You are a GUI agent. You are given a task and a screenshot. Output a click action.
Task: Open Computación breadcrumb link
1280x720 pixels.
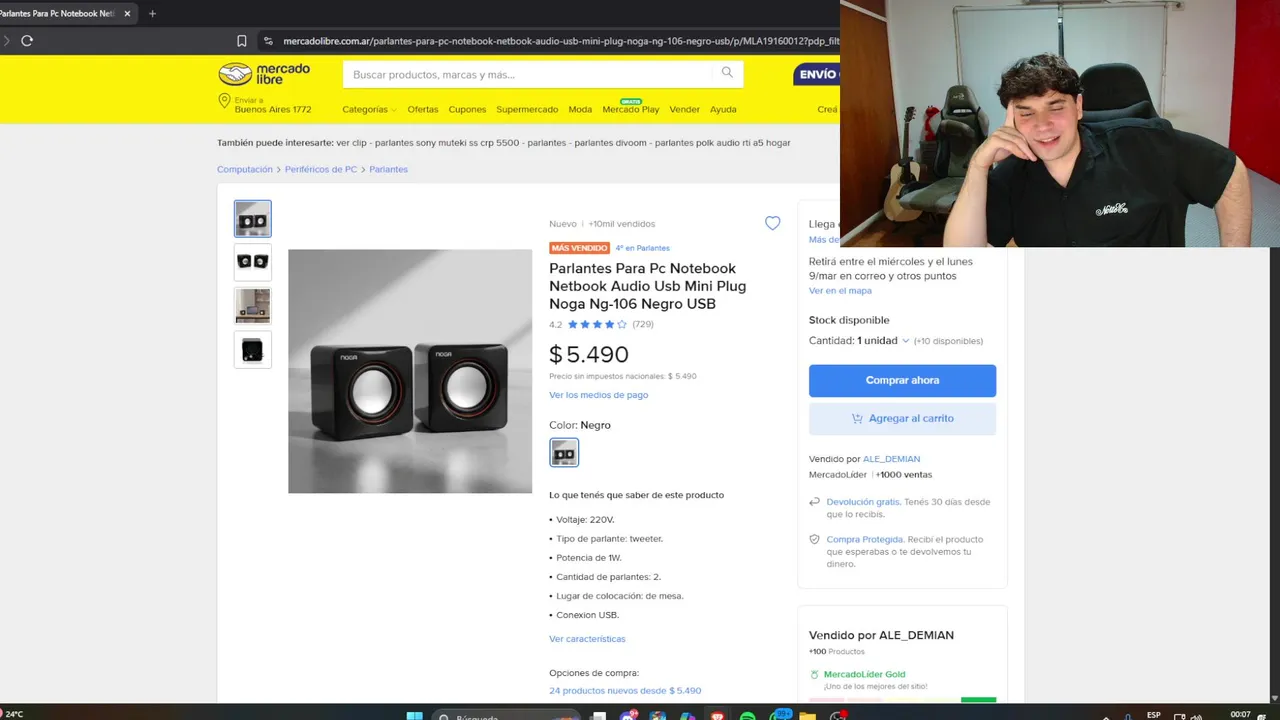(245, 169)
